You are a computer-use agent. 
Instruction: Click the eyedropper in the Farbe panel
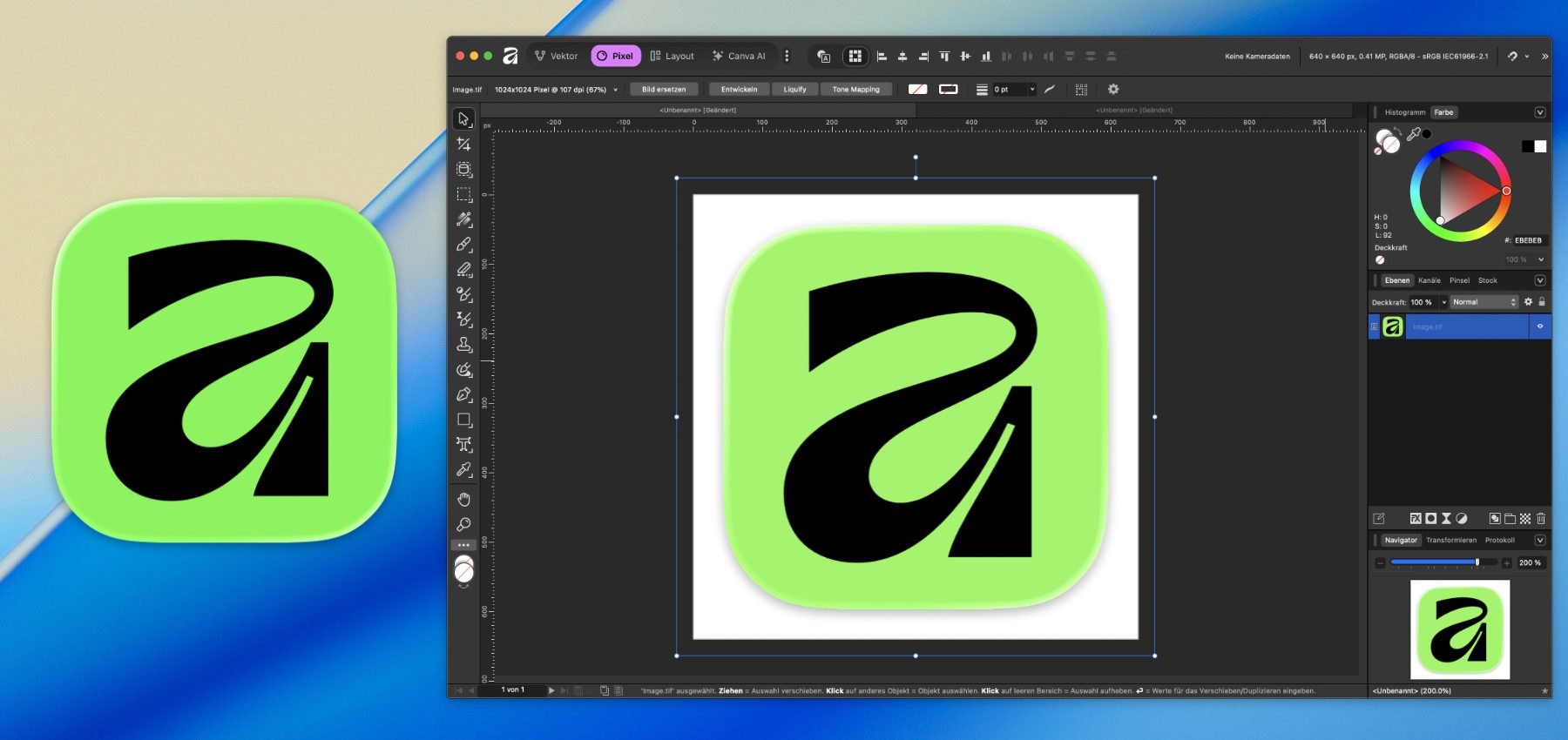click(x=1413, y=134)
